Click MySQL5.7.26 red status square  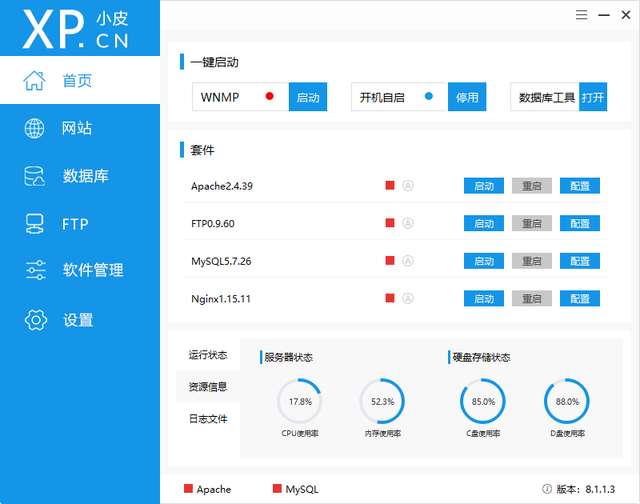coord(390,260)
